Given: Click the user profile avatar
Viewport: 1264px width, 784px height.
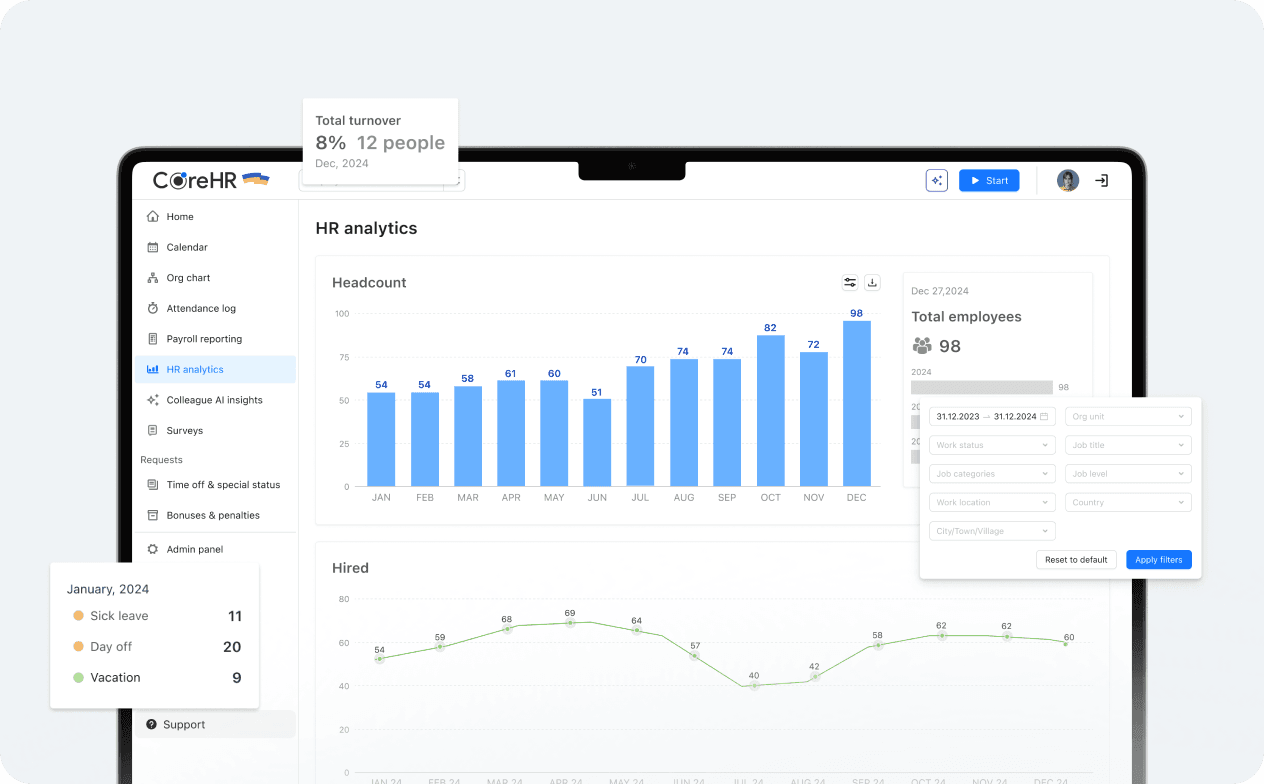Looking at the screenshot, I should (x=1068, y=181).
